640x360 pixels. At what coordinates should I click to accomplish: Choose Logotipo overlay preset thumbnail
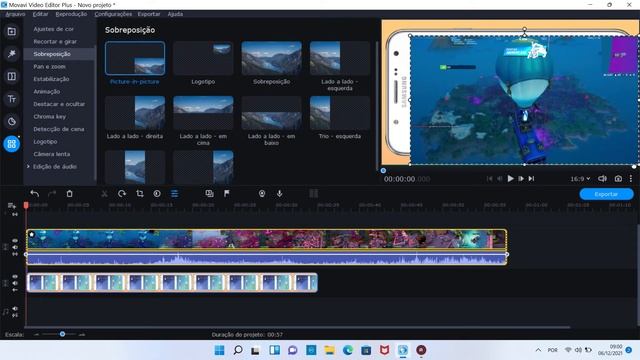203,58
